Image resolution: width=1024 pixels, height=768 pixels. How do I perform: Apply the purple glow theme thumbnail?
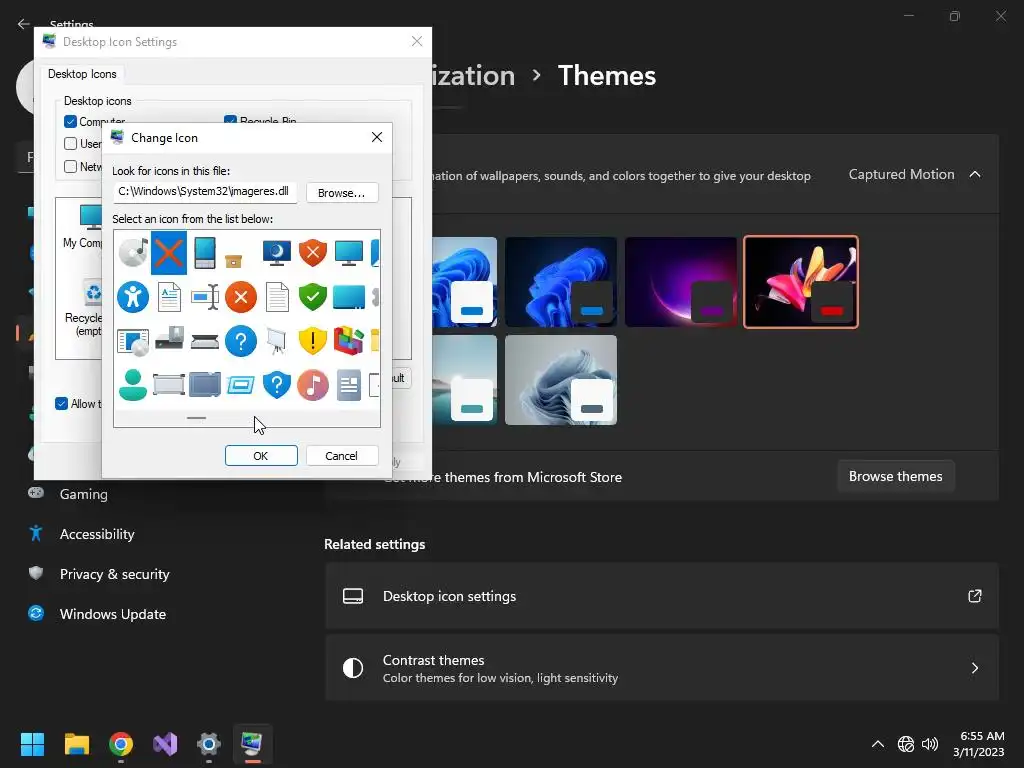click(x=680, y=282)
